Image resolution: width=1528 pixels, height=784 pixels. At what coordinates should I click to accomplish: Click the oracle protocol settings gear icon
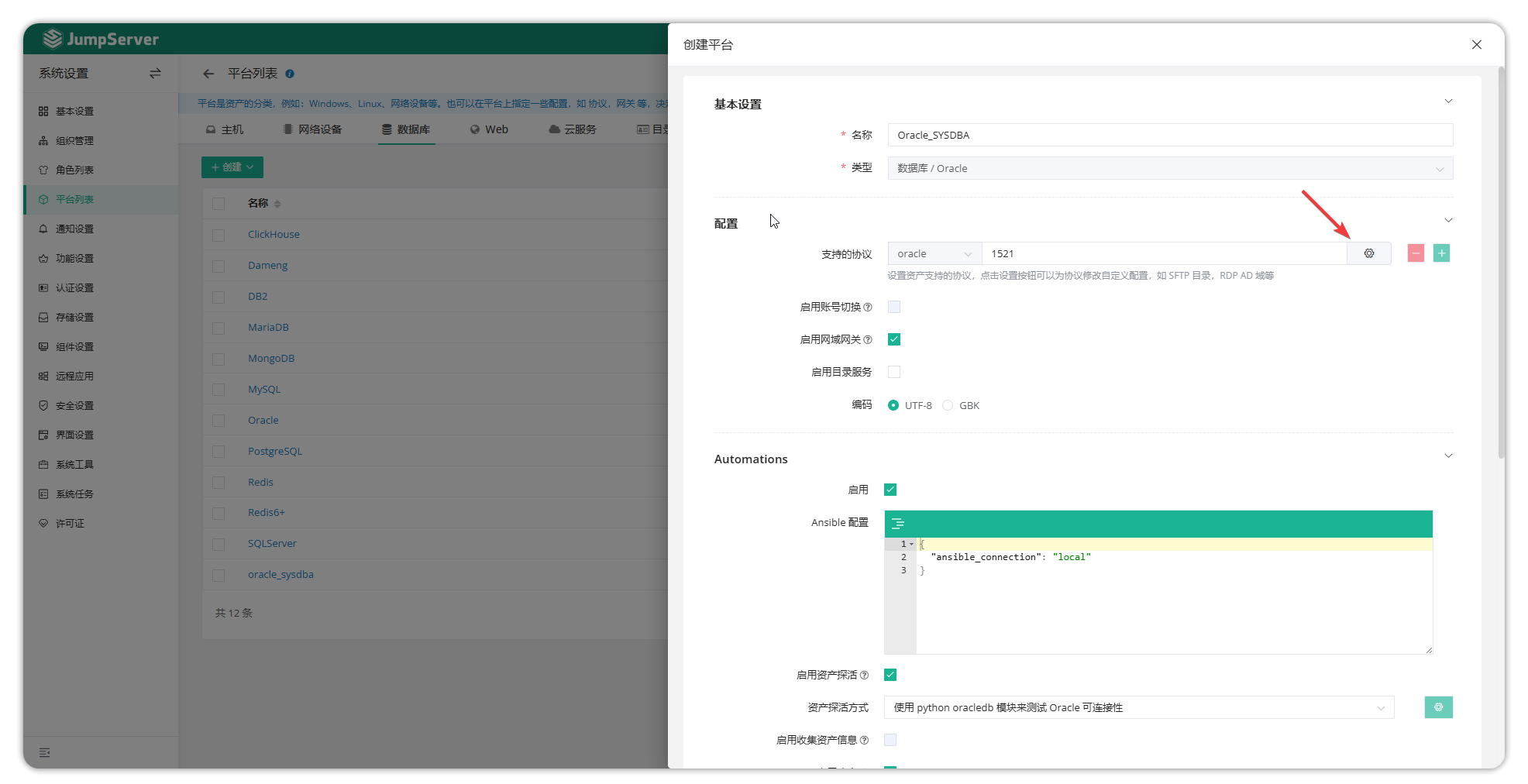1368,253
